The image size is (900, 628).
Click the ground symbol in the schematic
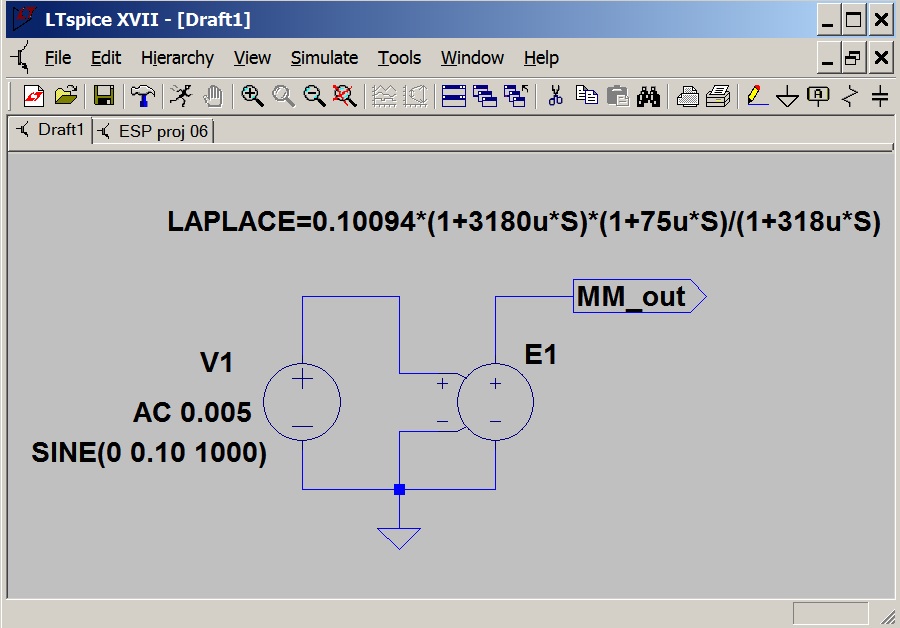[399, 538]
